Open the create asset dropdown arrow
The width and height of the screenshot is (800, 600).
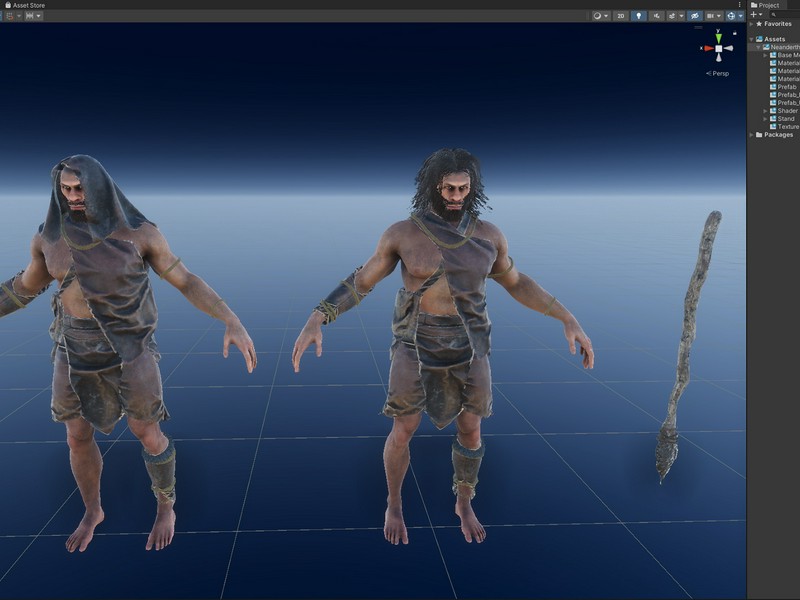click(x=760, y=14)
